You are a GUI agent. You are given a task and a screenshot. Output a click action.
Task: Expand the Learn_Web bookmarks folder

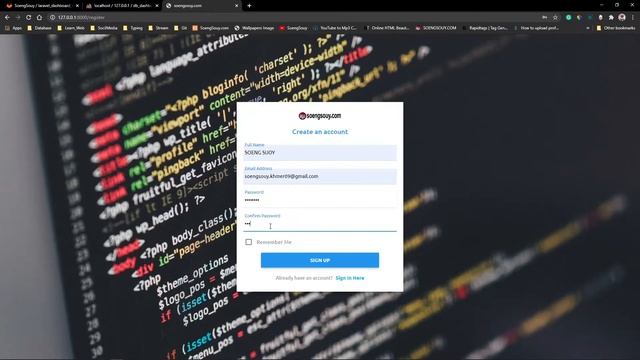pyautogui.click(x=71, y=28)
